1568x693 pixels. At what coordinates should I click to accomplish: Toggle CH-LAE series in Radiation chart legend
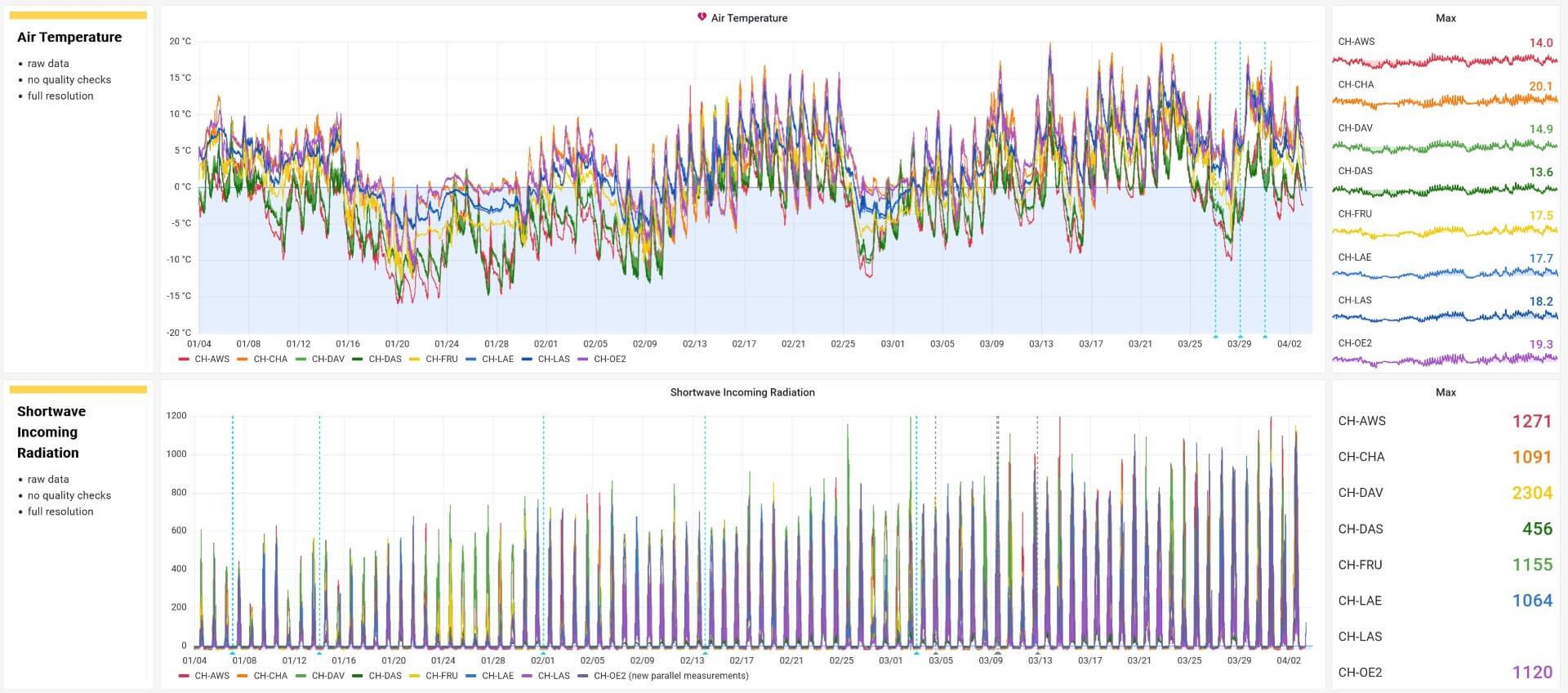click(497, 676)
